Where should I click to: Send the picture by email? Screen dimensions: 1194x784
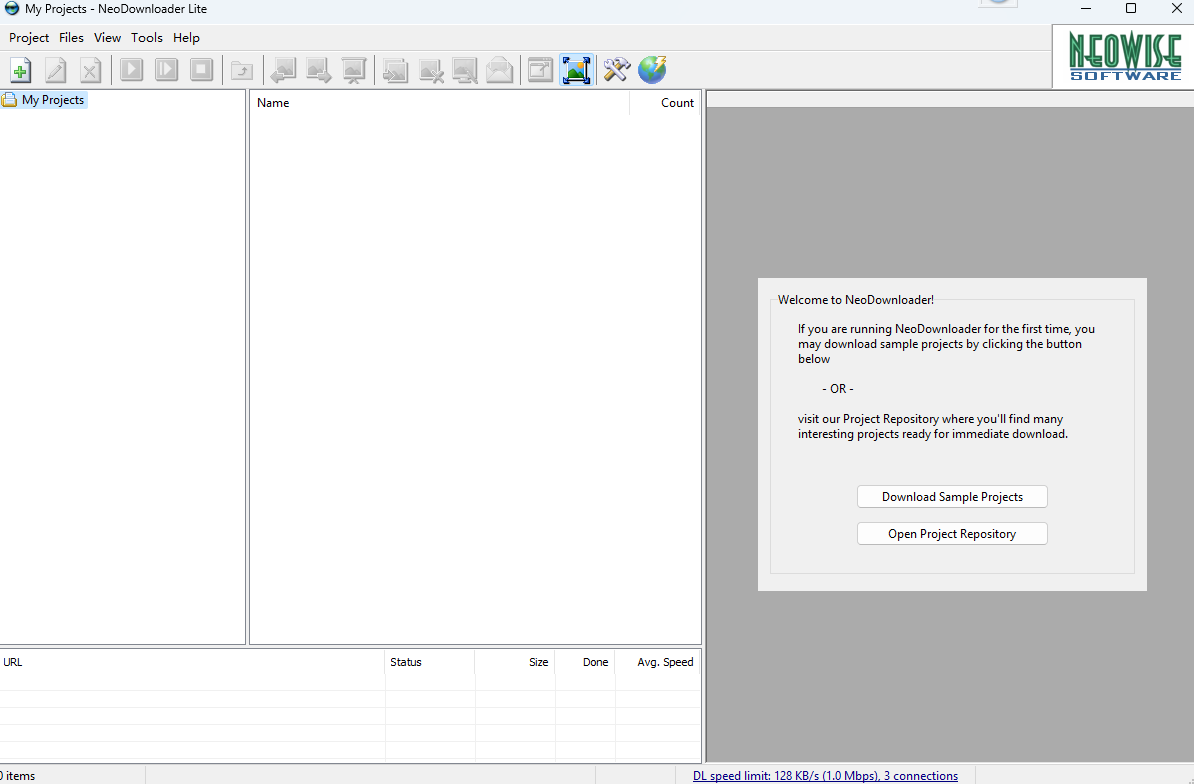pyautogui.click(x=499, y=69)
